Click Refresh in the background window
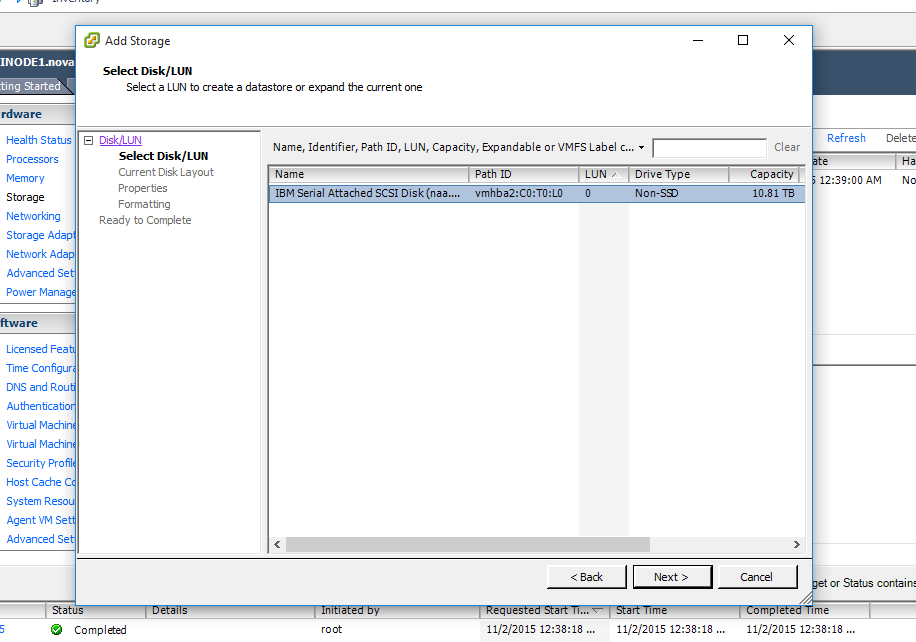This screenshot has height=642, width=916. point(846,138)
